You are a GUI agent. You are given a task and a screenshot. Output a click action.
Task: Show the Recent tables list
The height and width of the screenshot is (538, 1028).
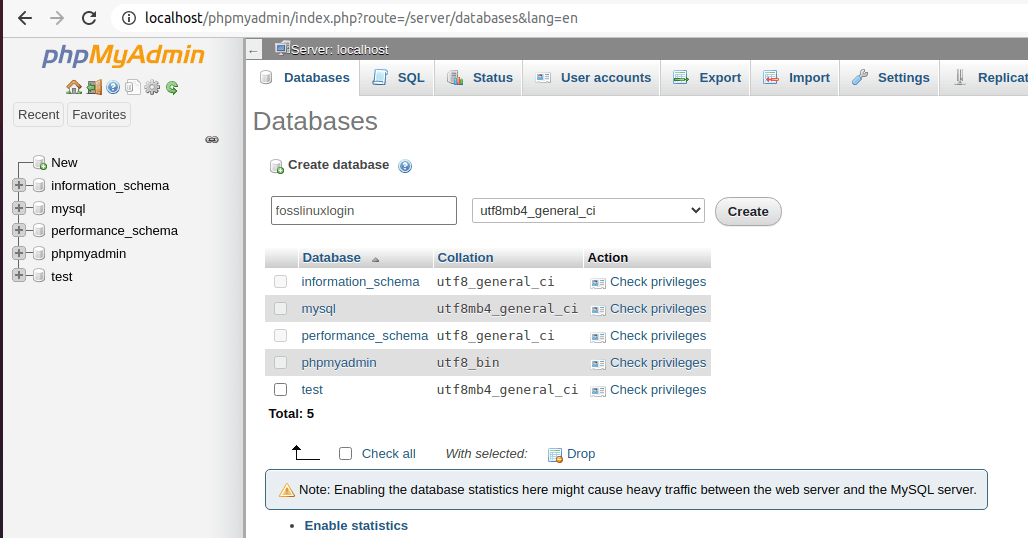pyautogui.click(x=39, y=115)
